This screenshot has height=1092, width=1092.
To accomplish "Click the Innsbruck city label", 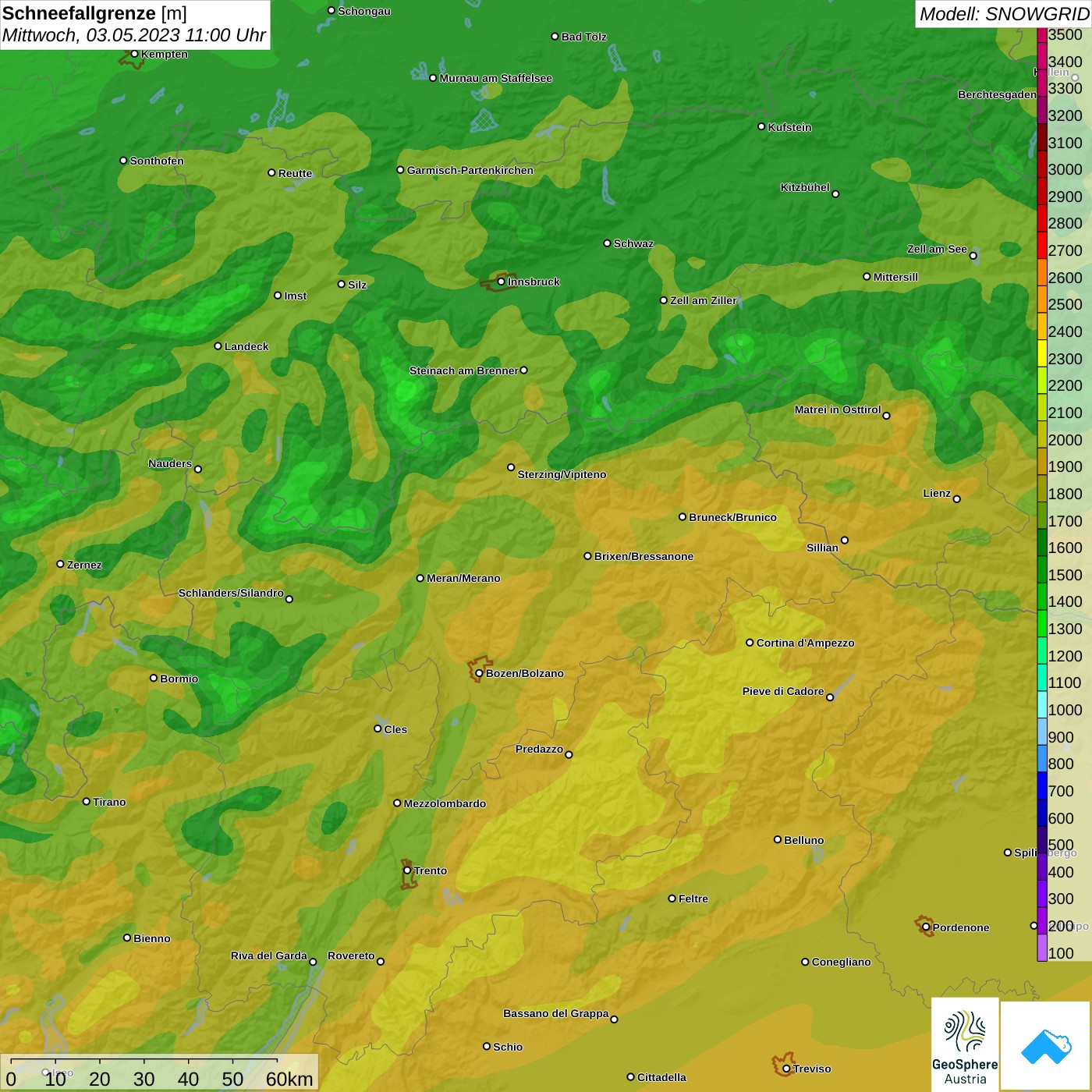I will 534,282.
